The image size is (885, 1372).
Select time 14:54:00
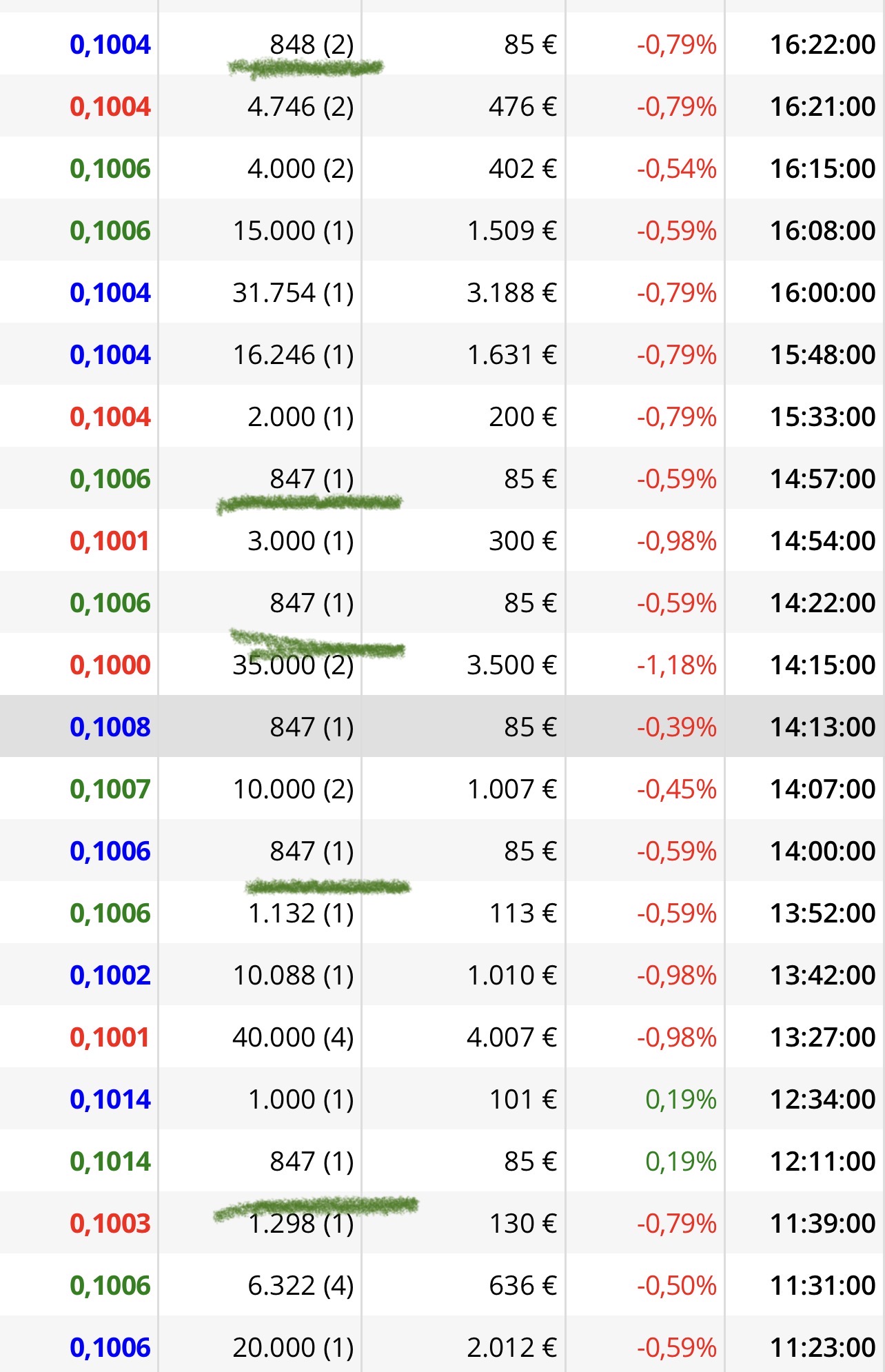click(822, 541)
